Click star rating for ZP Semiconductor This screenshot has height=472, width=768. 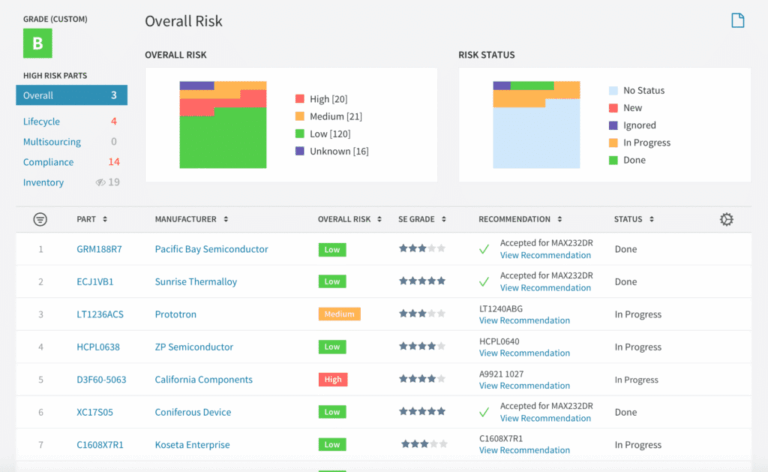pos(422,346)
